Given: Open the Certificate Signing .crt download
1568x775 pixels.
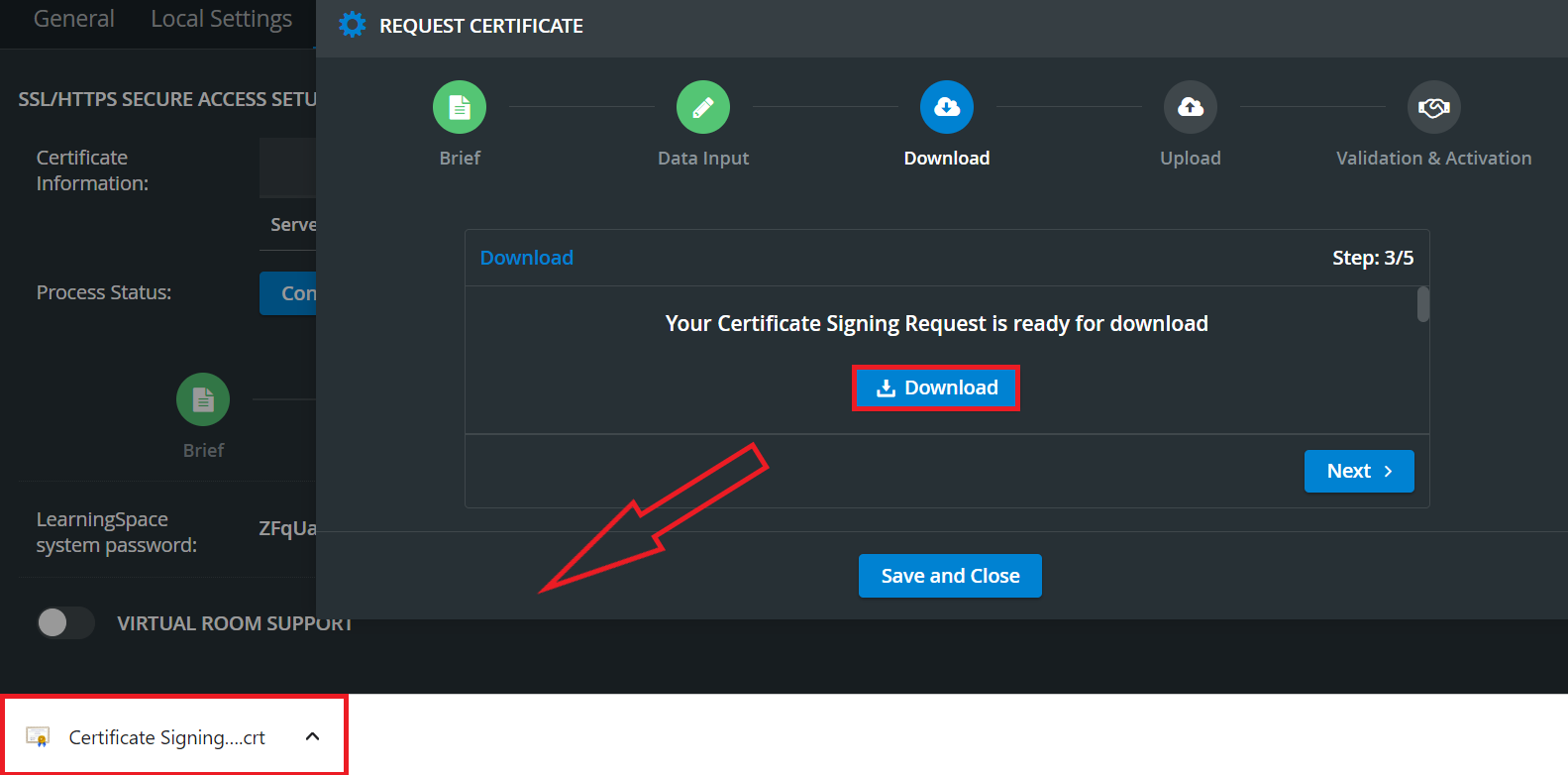Looking at the screenshot, I should [166, 737].
